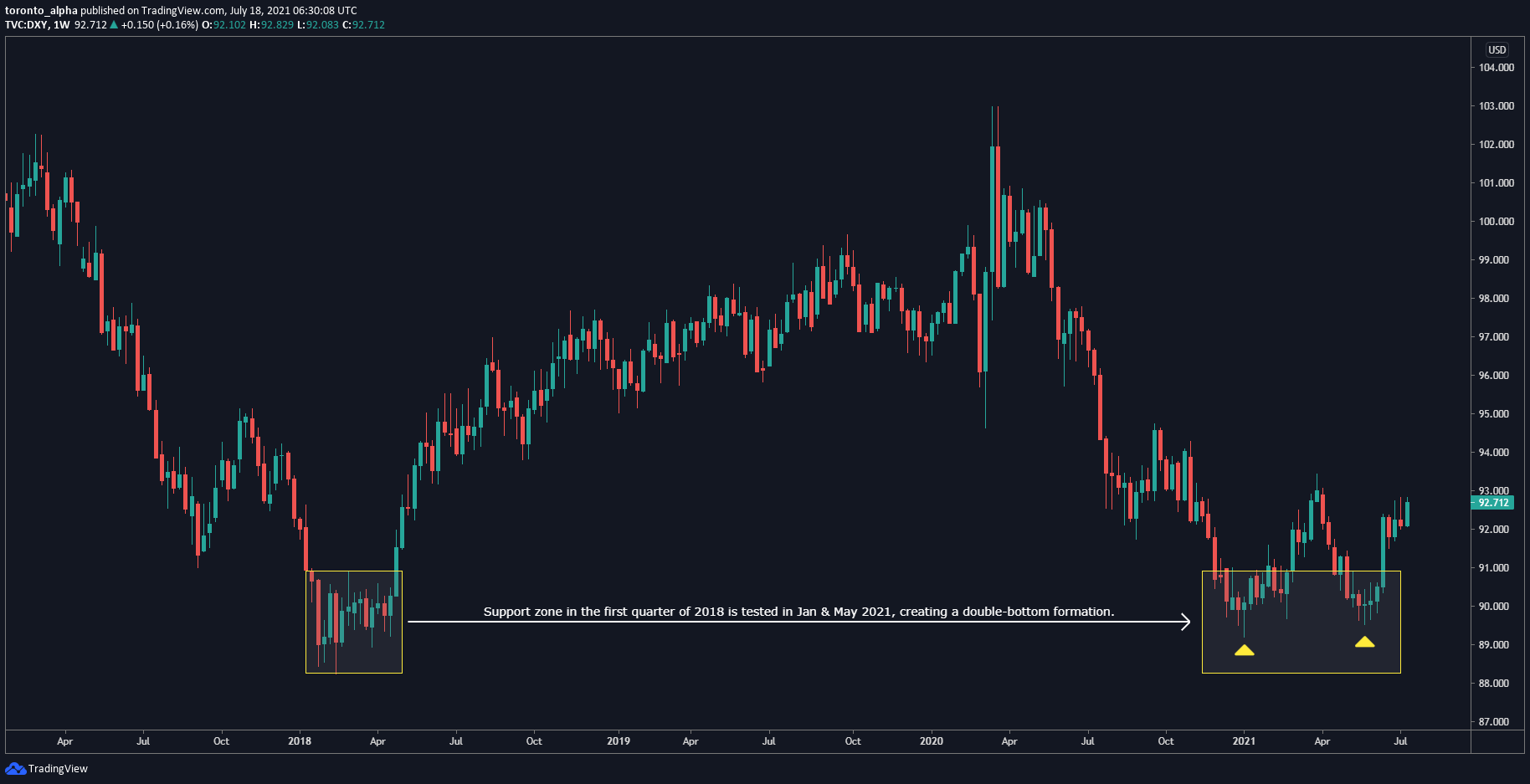Click the 2021 label on the time axis
1530x784 pixels.
pos(1243,741)
